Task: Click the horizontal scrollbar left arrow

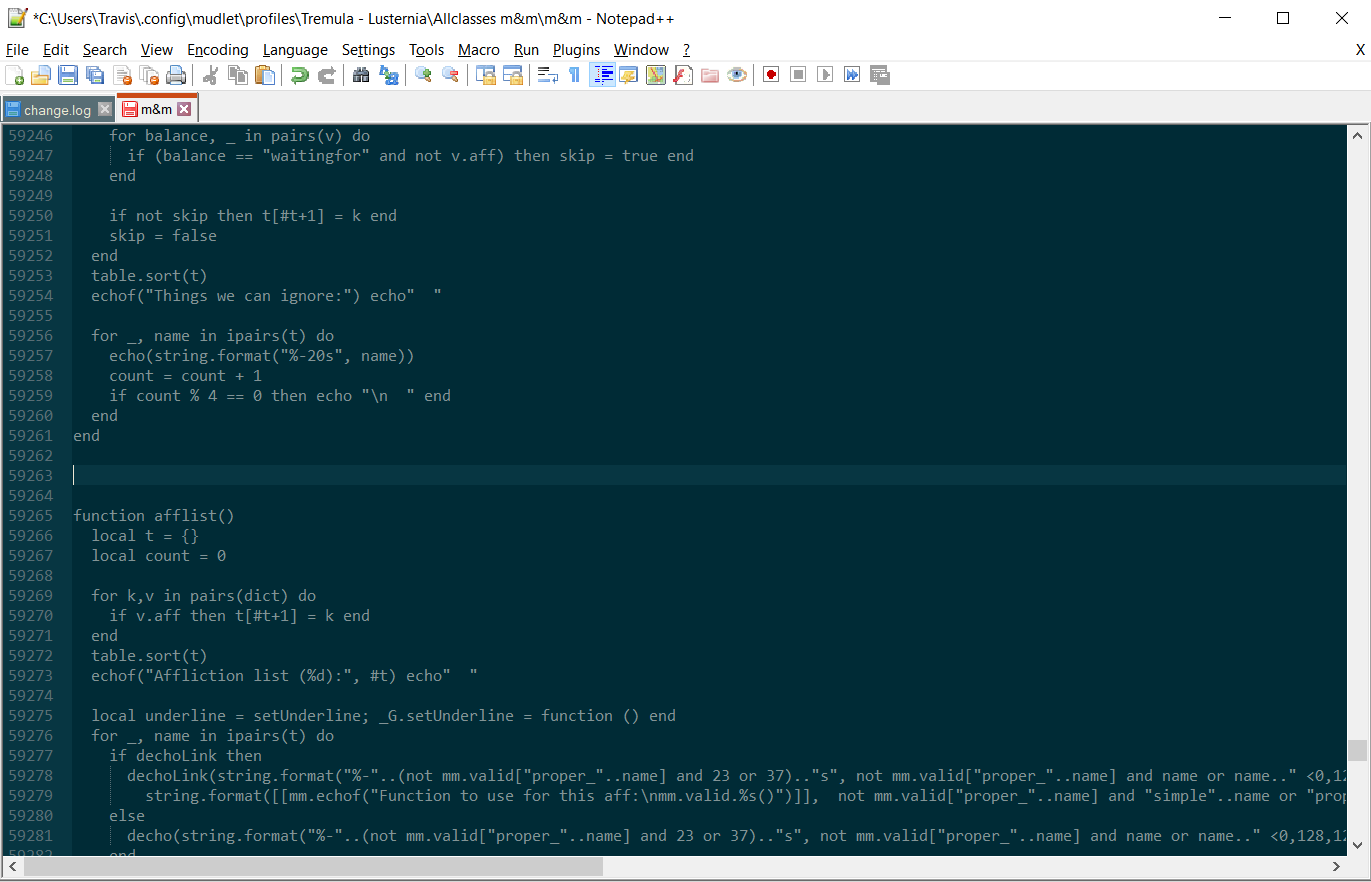Action: [13, 866]
